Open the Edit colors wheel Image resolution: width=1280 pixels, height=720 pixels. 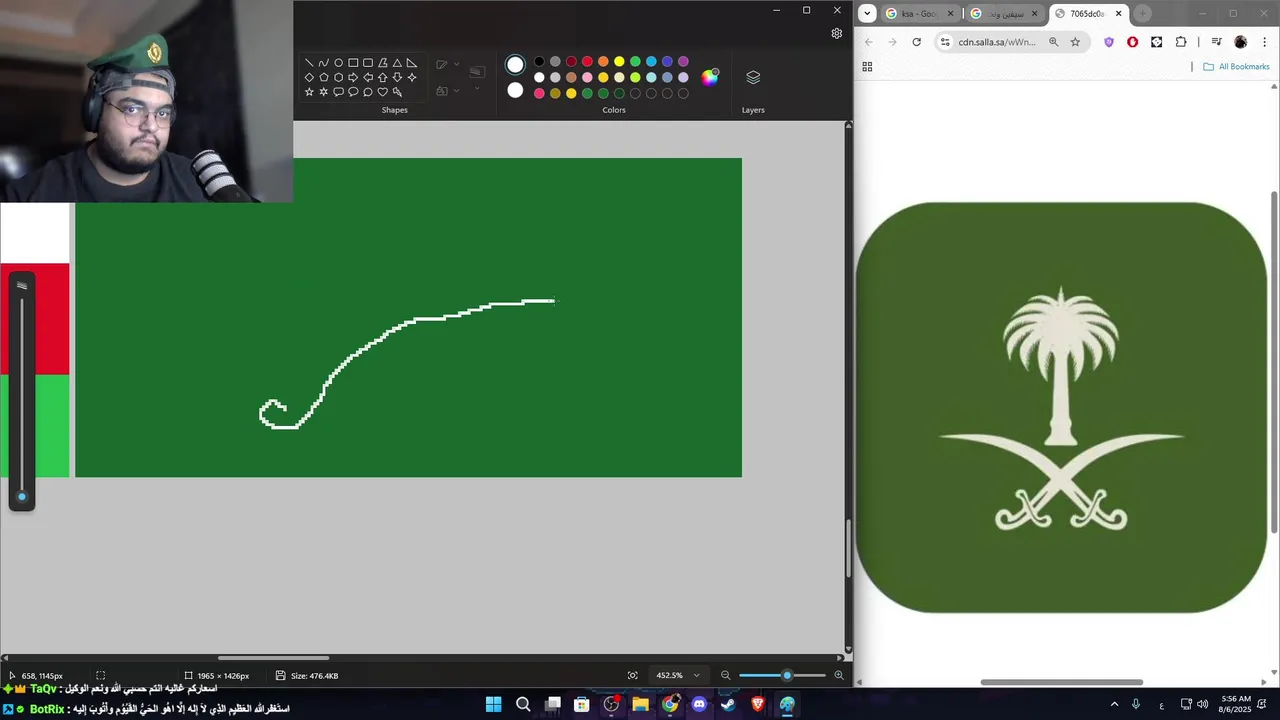709,77
